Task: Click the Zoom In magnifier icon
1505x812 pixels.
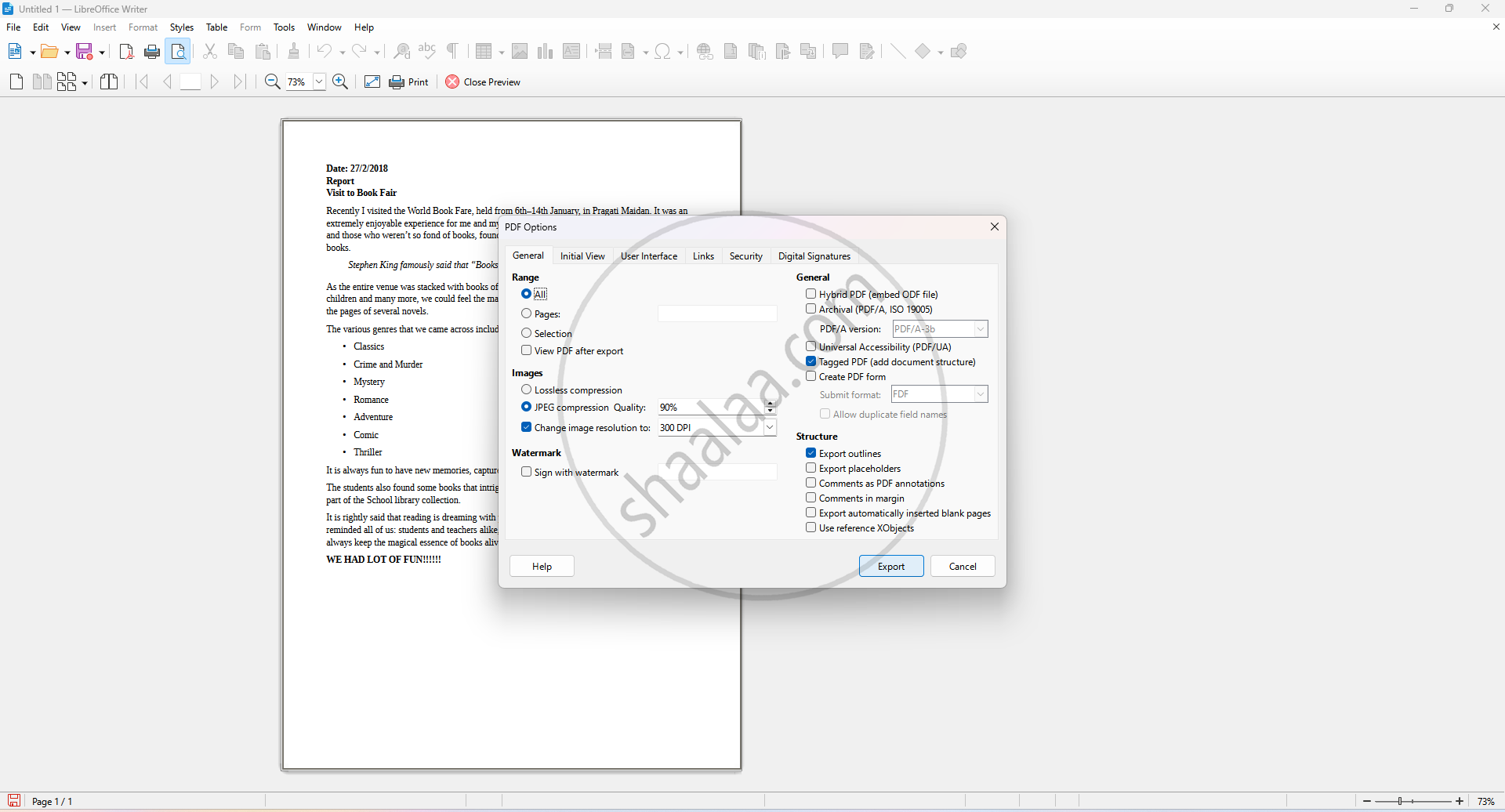Action: pos(340,82)
